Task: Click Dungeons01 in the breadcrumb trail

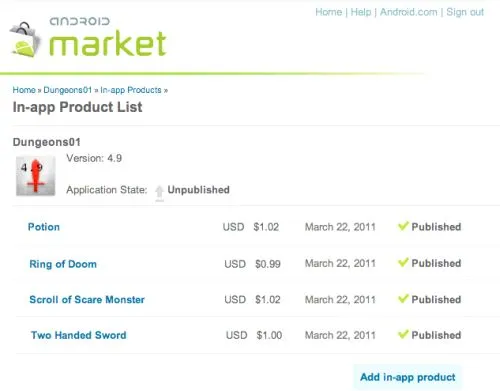Action: click(x=68, y=90)
